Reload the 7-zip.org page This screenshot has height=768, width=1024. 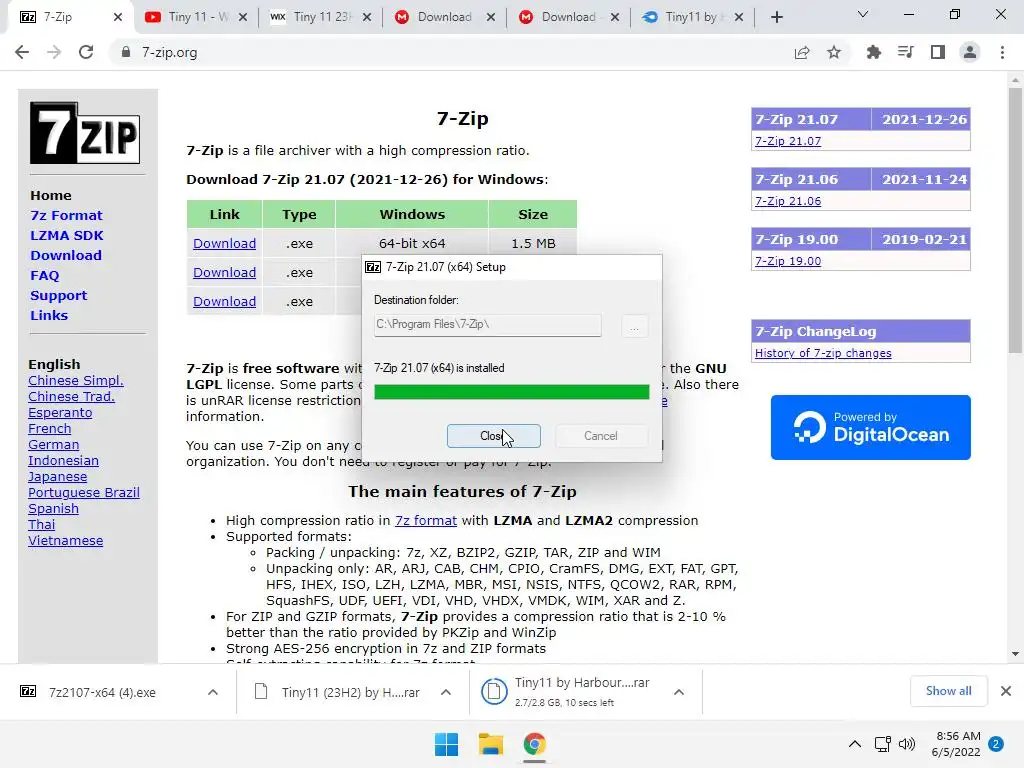[86, 52]
